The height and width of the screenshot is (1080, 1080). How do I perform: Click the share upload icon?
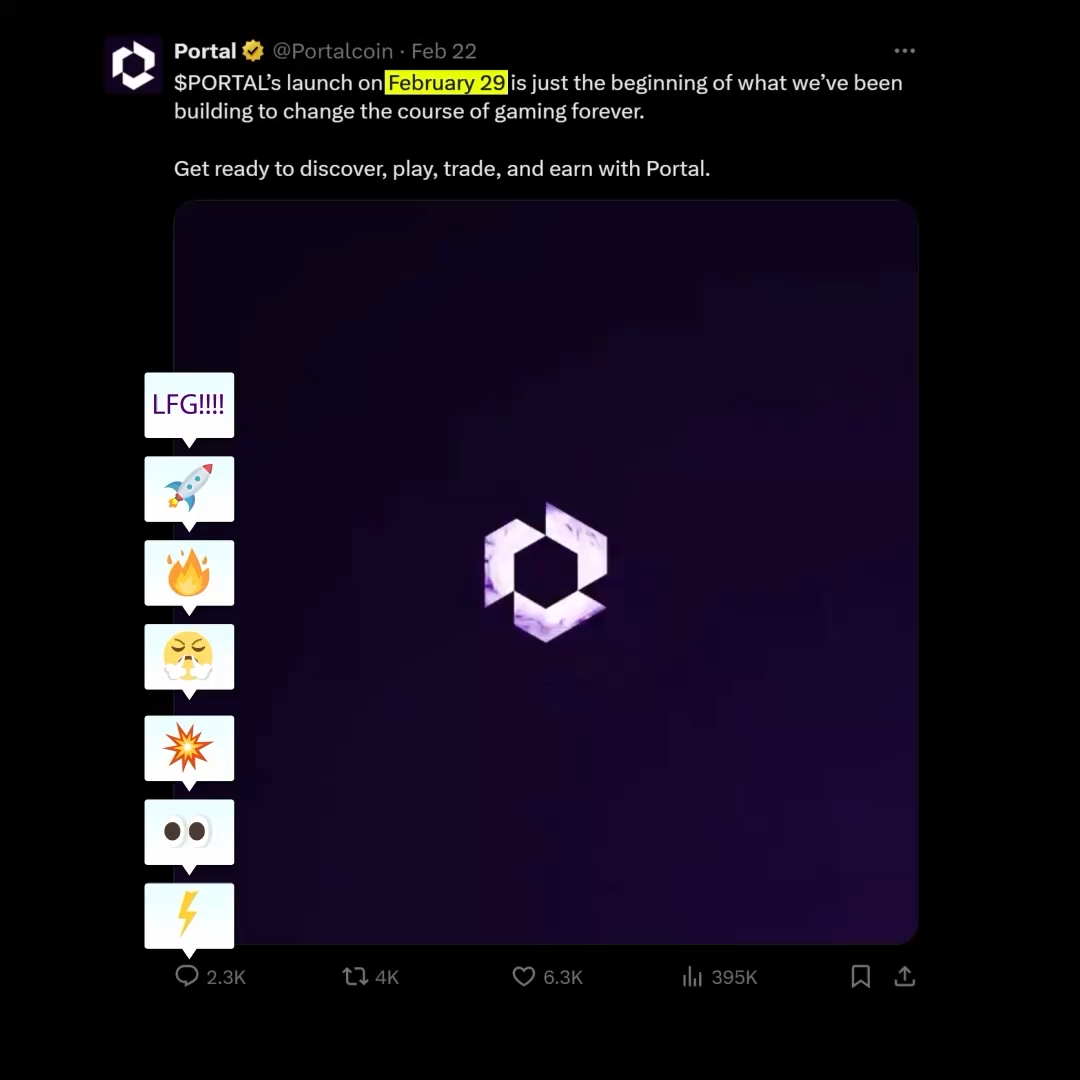pyautogui.click(x=904, y=976)
